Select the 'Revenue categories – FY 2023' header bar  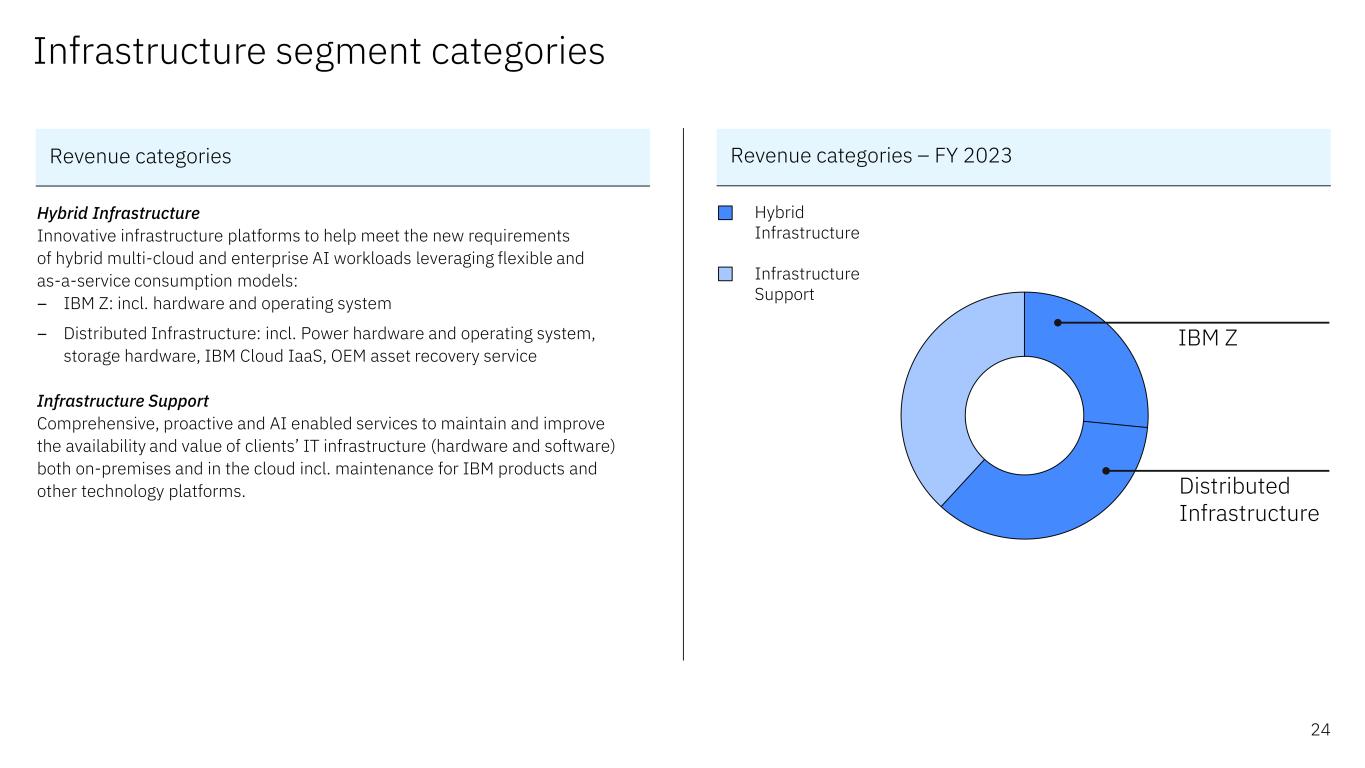coord(1023,157)
